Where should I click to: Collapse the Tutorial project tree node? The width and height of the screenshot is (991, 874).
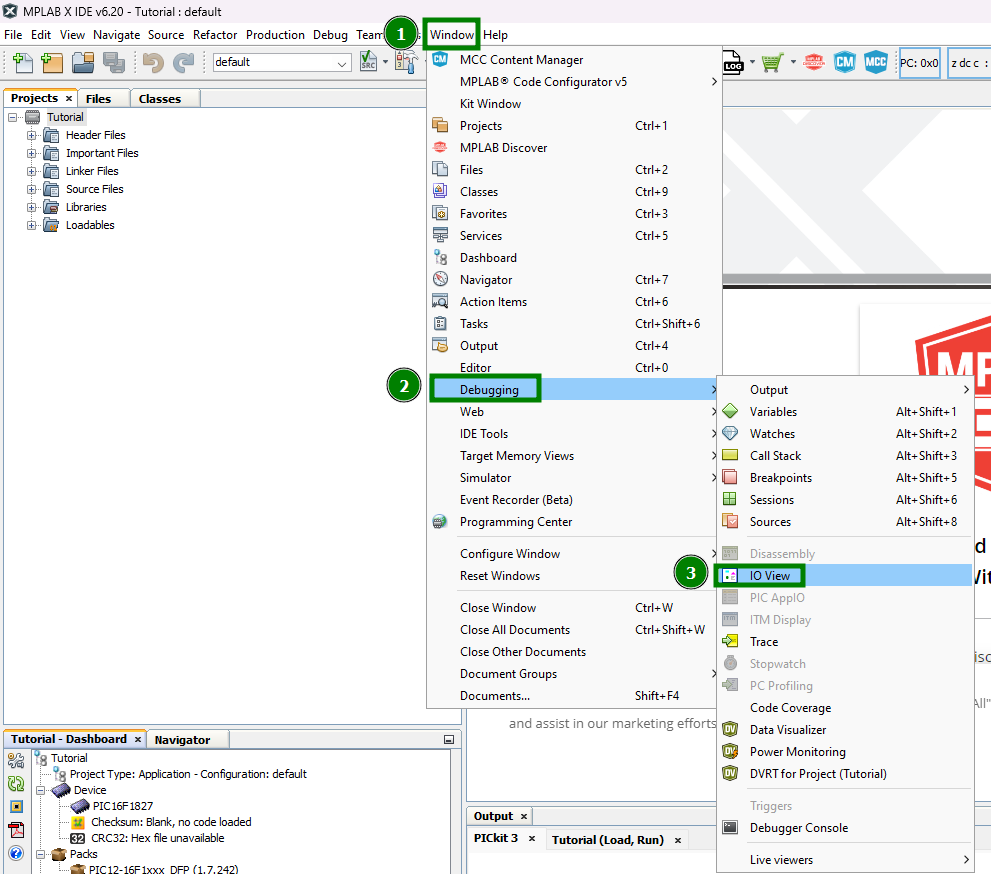tap(13, 118)
